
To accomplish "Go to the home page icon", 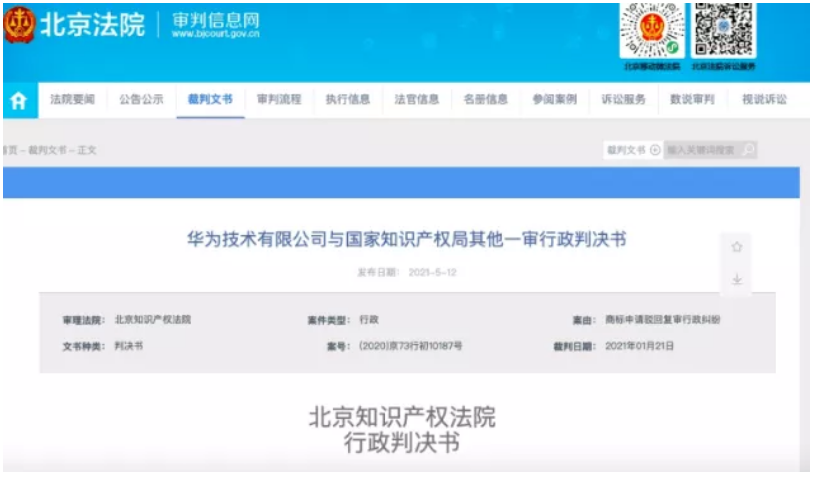I will click(x=19, y=100).
